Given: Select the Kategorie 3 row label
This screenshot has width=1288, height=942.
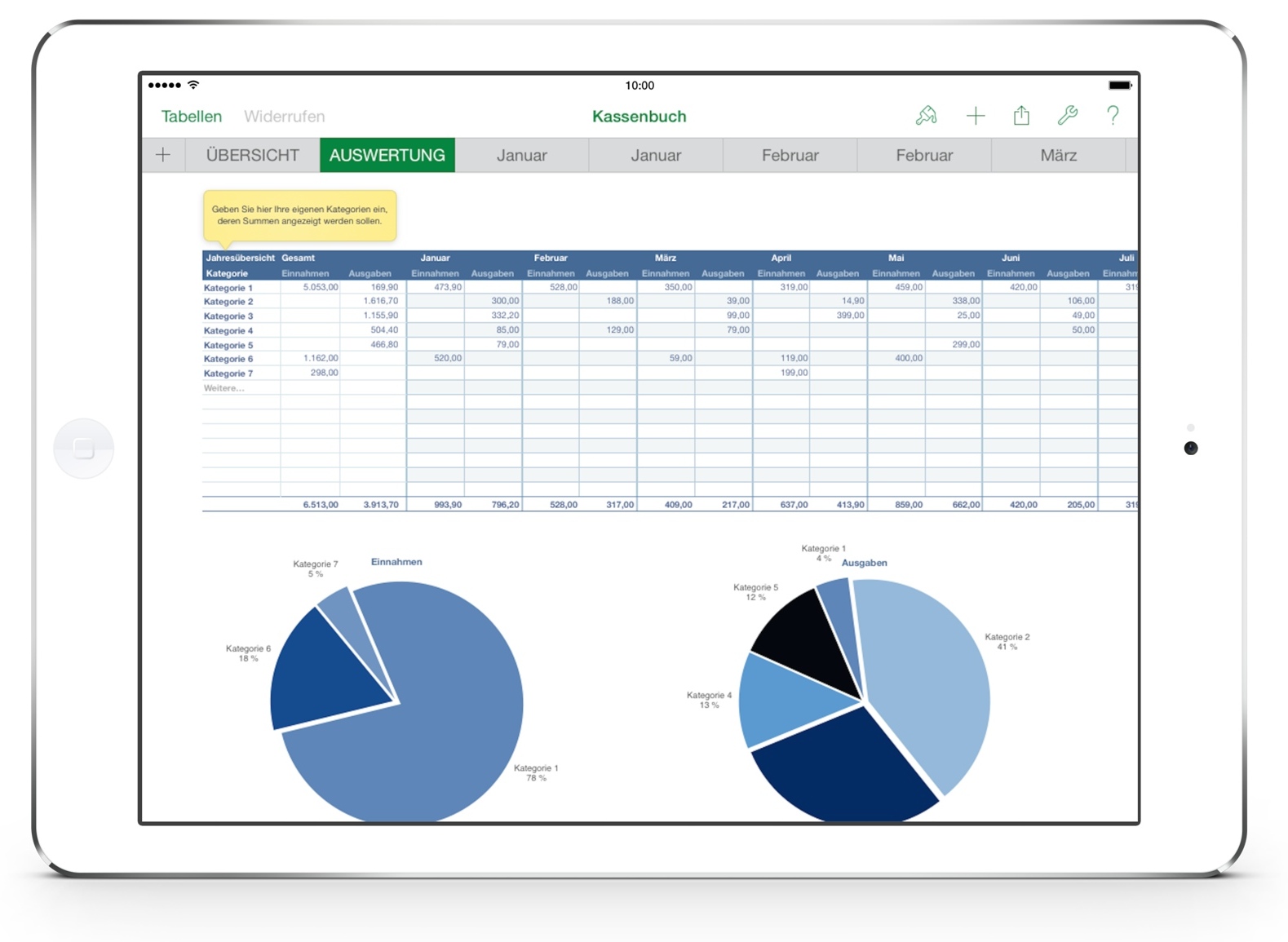Looking at the screenshot, I should tap(228, 316).
